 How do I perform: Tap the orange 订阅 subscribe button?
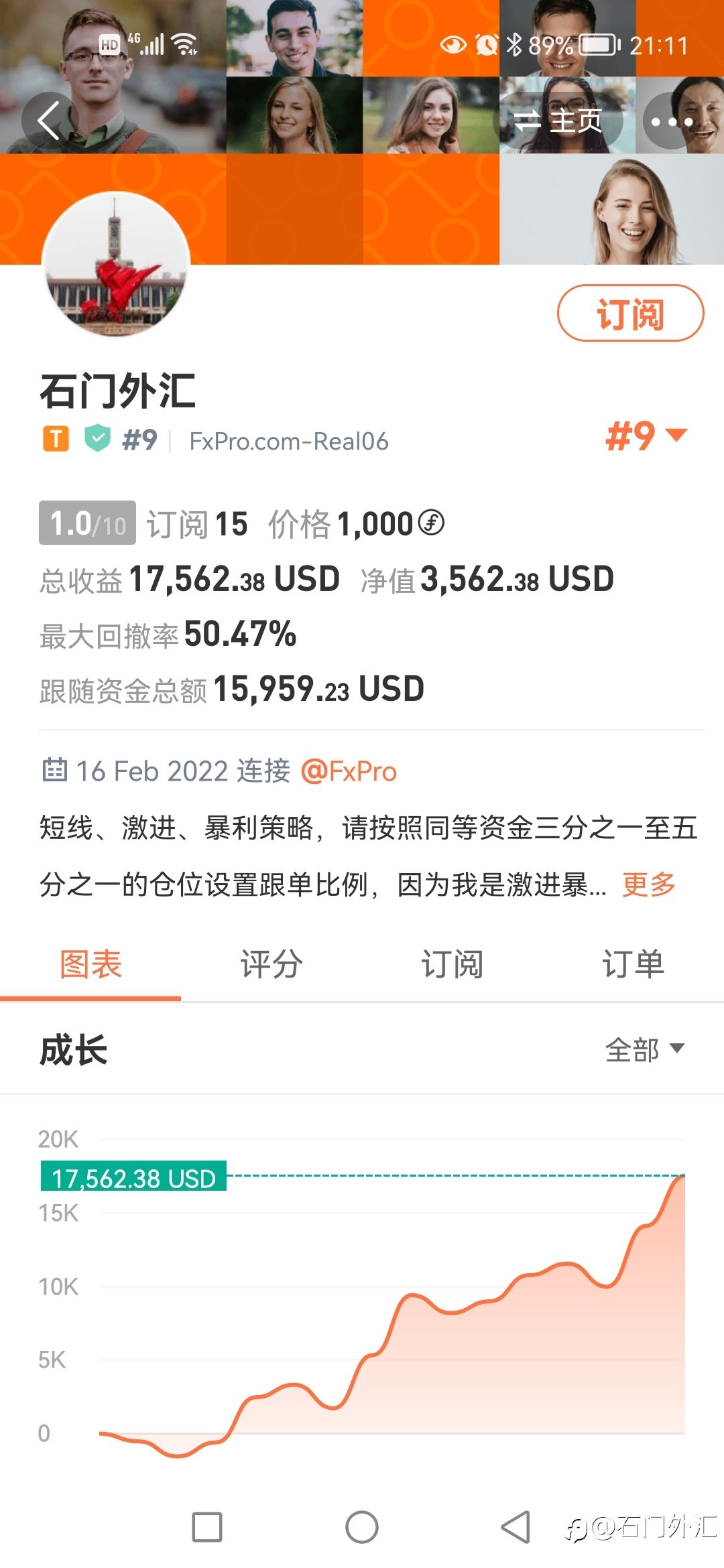coord(630,313)
